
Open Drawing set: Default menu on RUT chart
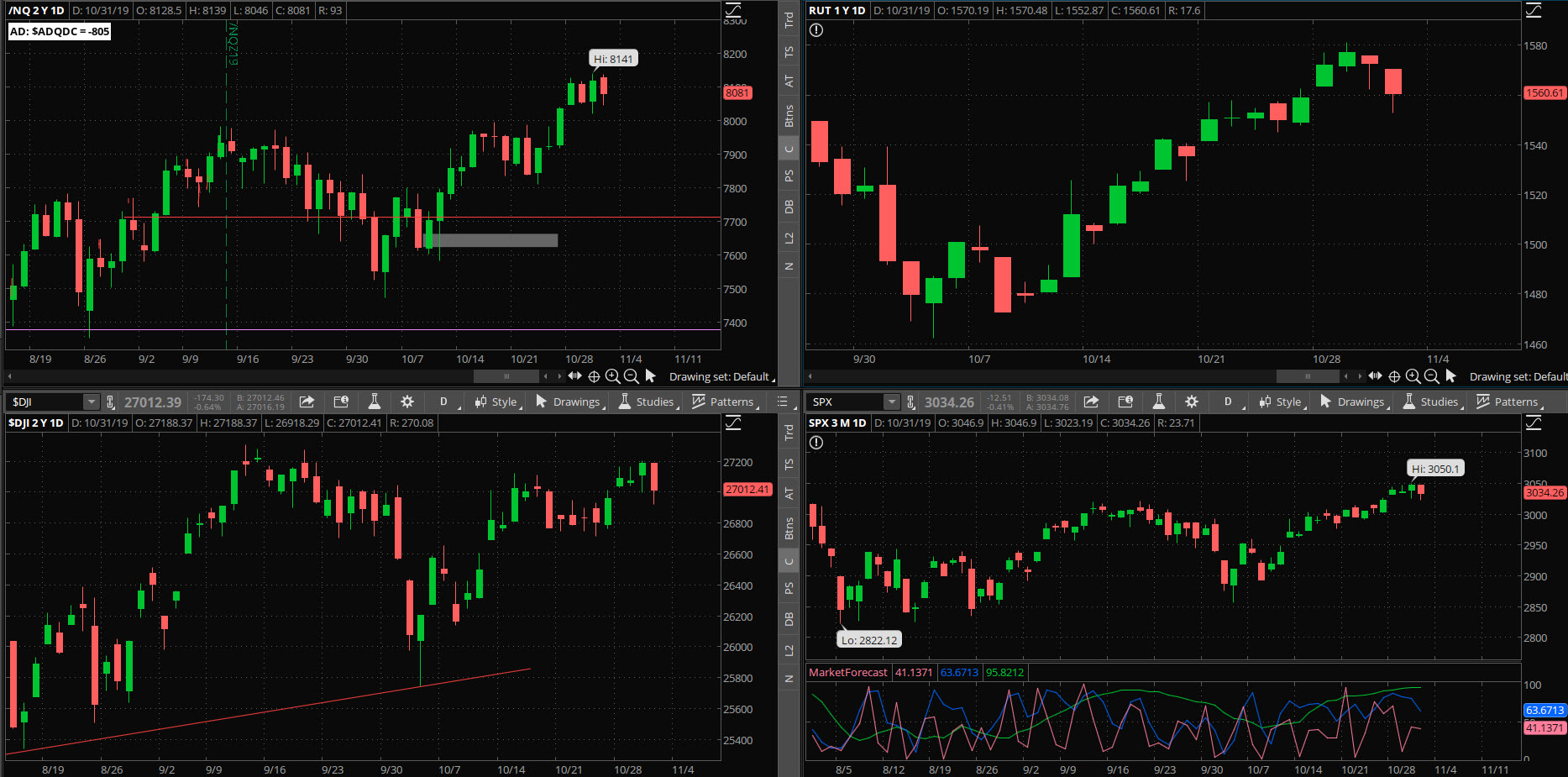tap(1518, 376)
